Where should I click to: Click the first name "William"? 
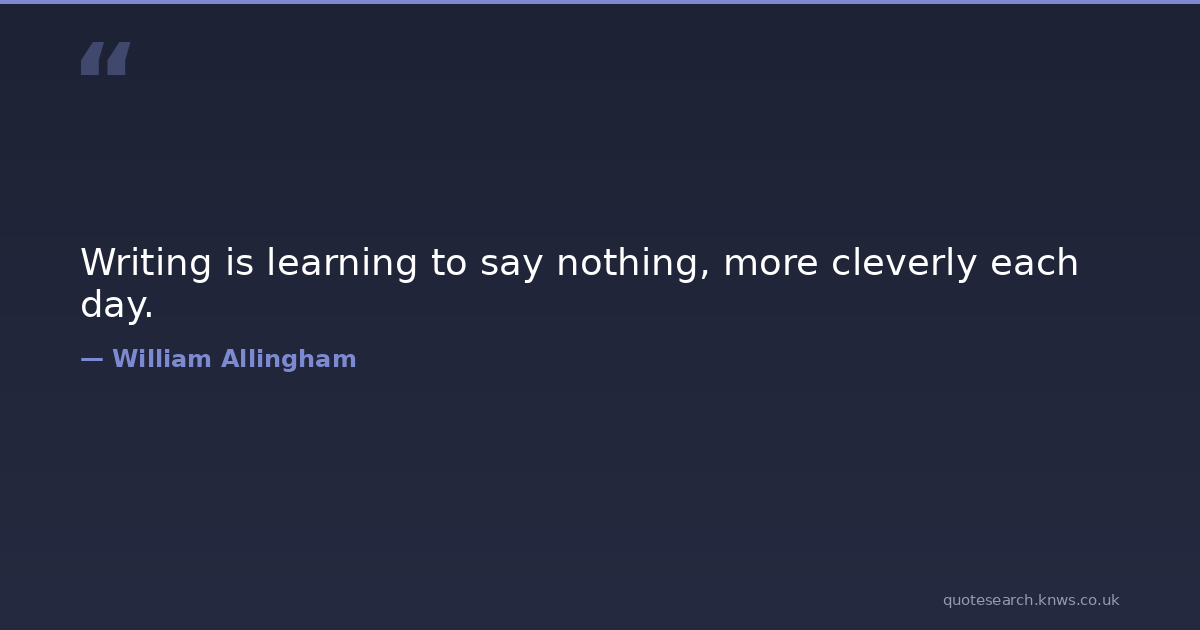tap(162, 360)
